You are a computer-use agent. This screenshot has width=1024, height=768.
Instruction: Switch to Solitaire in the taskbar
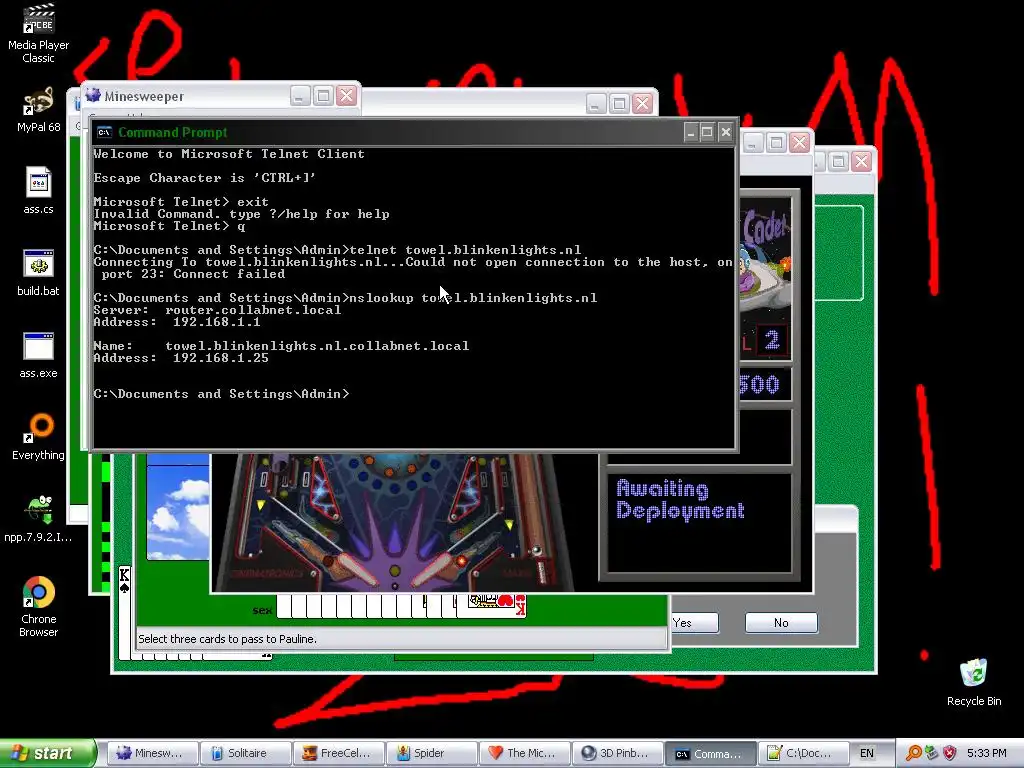click(244, 753)
